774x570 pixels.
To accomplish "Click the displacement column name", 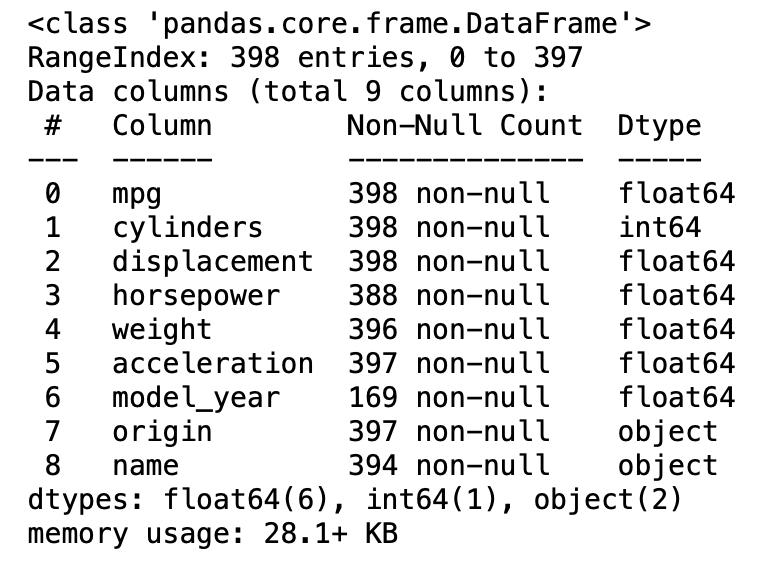I will (x=213, y=262).
